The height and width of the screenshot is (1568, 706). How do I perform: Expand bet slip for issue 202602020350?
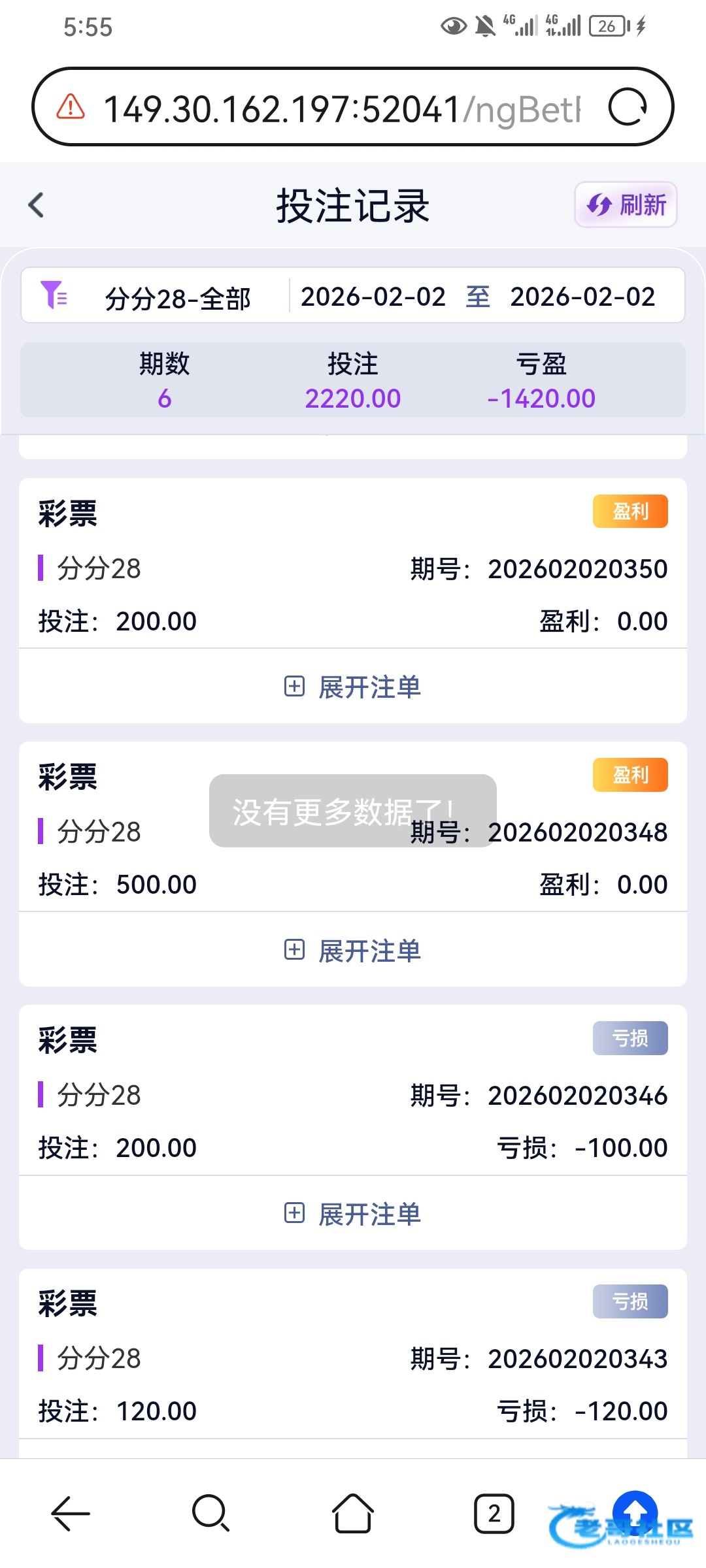coord(353,687)
